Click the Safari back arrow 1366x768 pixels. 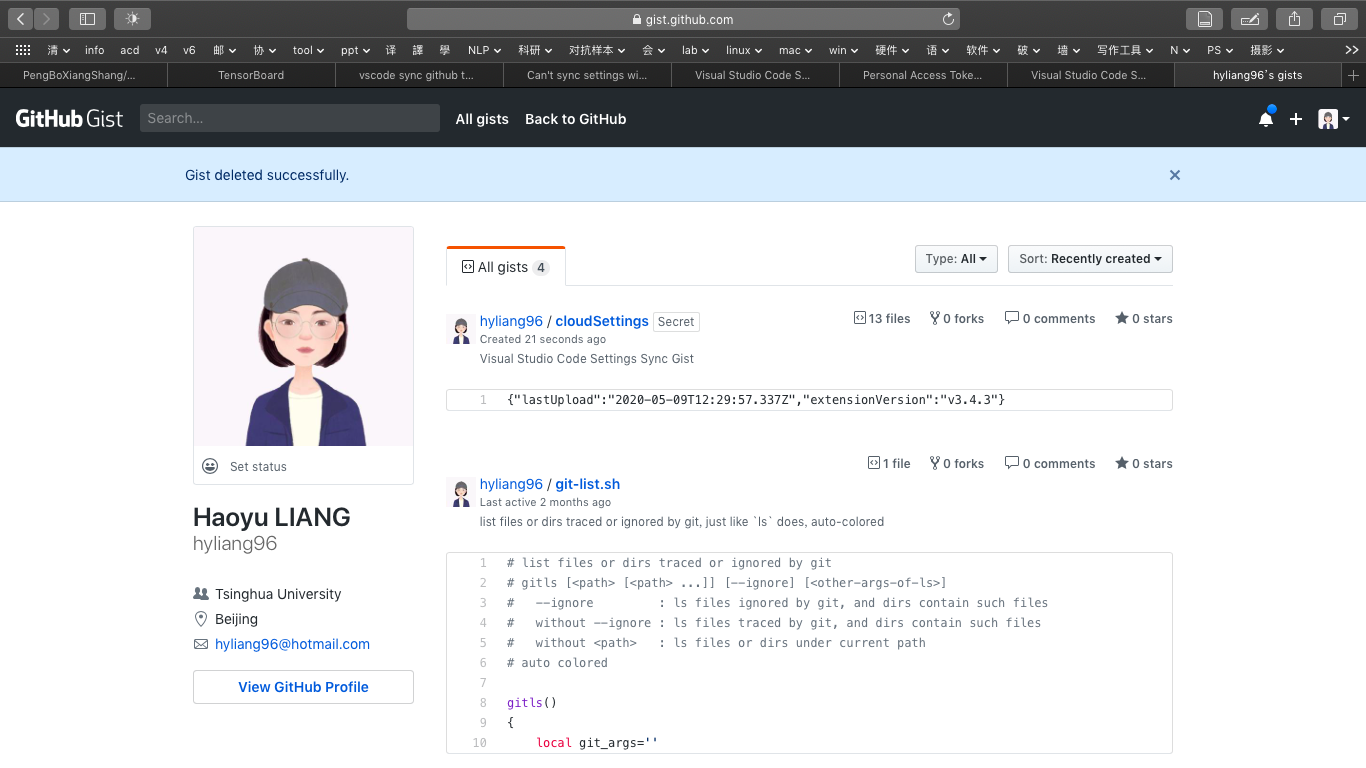pos(21,19)
